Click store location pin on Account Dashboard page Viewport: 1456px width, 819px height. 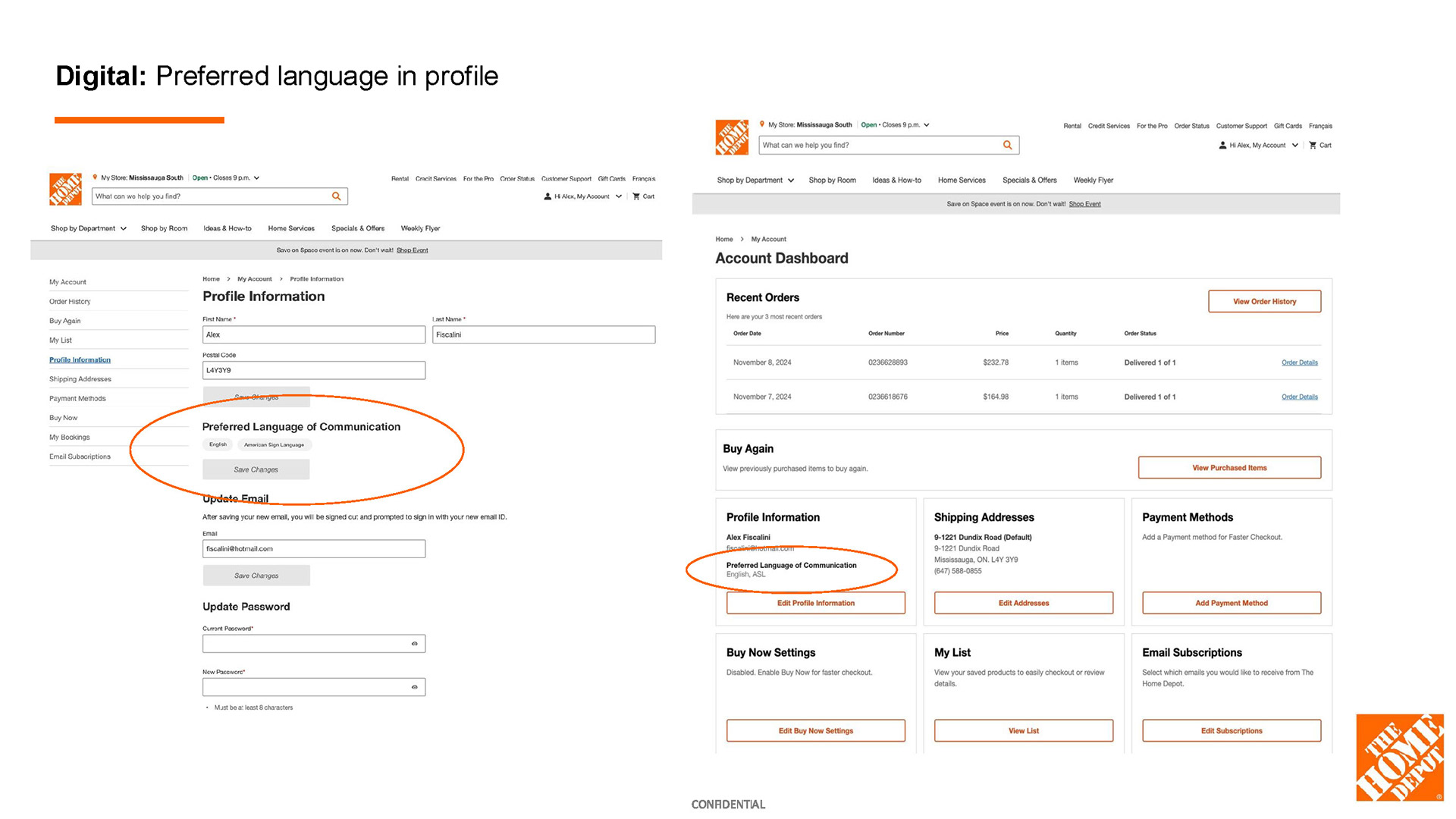pyautogui.click(x=761, y=124)
